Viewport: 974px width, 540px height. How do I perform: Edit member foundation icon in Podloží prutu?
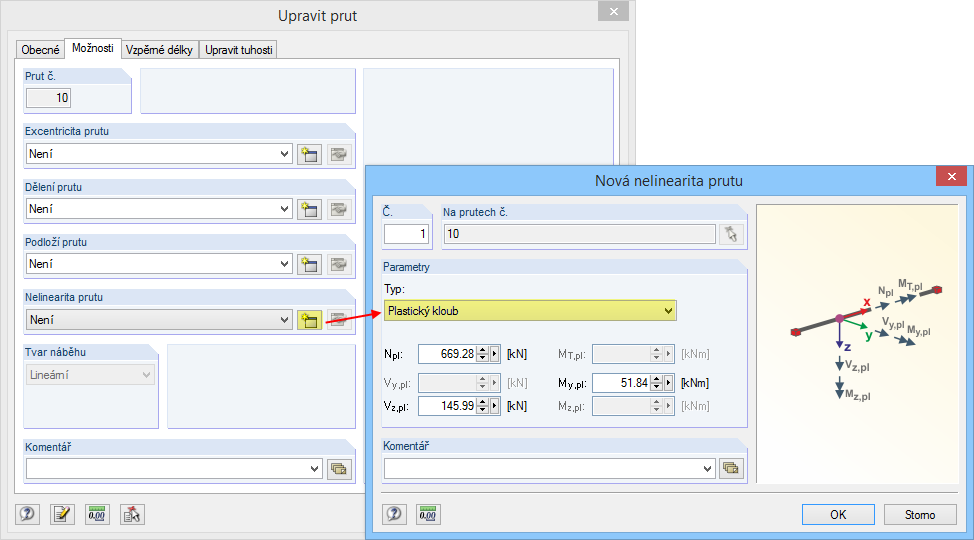[x=339, y=264]
